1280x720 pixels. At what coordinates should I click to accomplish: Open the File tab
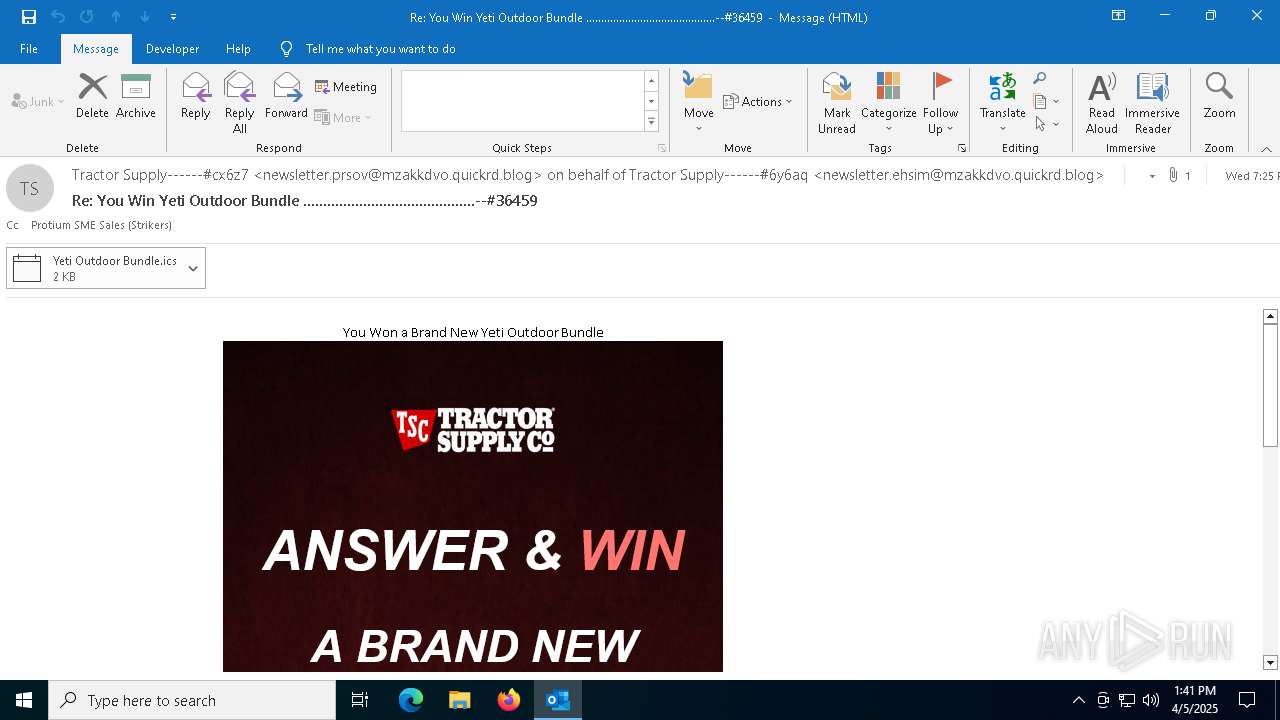(x=29, y=49)
